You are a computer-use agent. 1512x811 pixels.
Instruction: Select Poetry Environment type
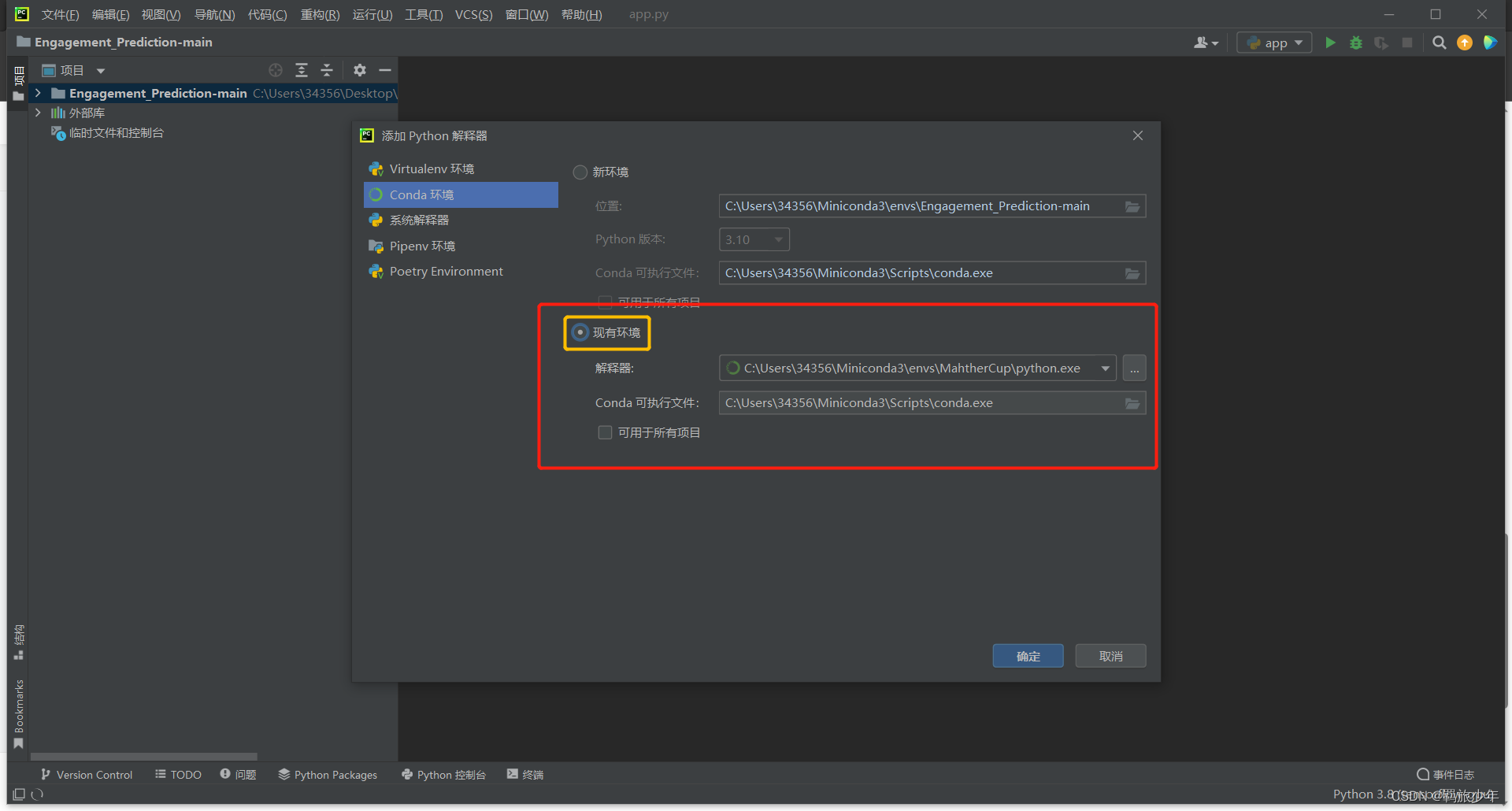[x=461, y=272]
